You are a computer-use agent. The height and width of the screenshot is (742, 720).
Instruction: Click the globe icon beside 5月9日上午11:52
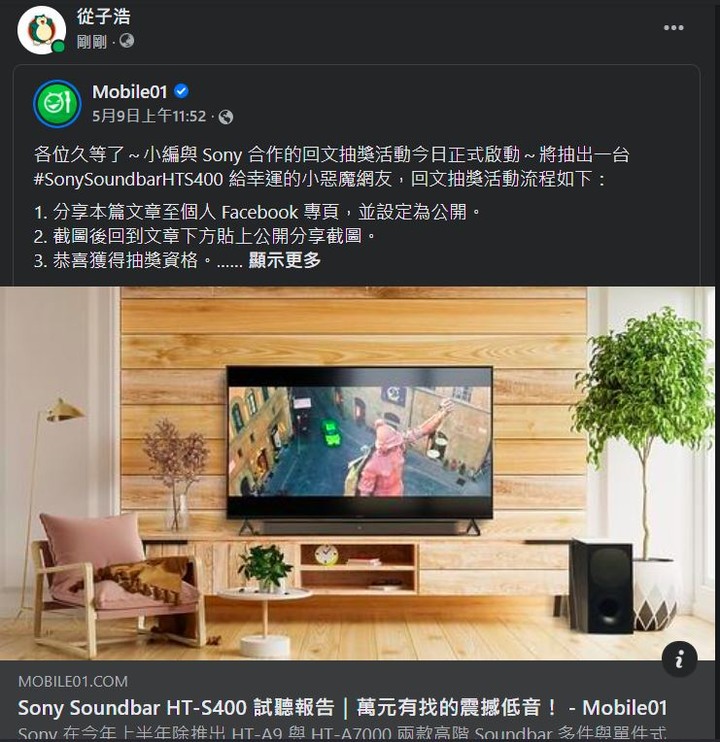[x=226, y=116]
